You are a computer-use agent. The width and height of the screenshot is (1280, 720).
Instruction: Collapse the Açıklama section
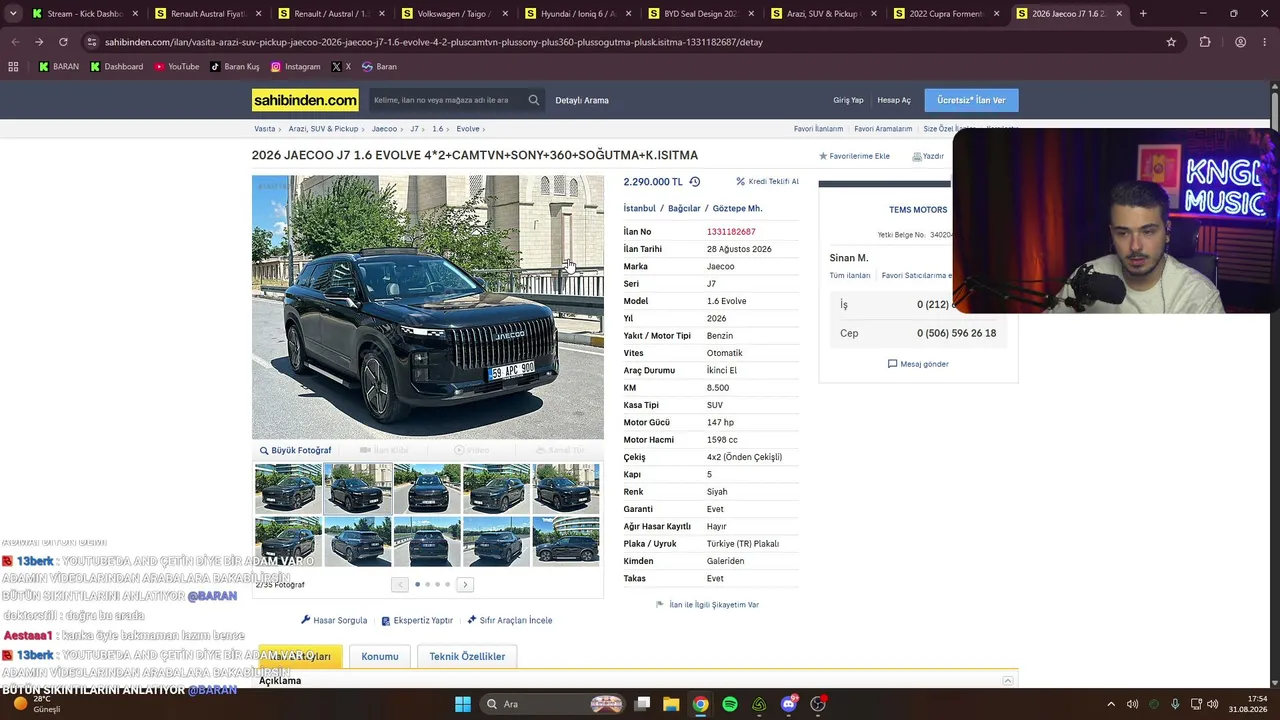point(1008,681)
